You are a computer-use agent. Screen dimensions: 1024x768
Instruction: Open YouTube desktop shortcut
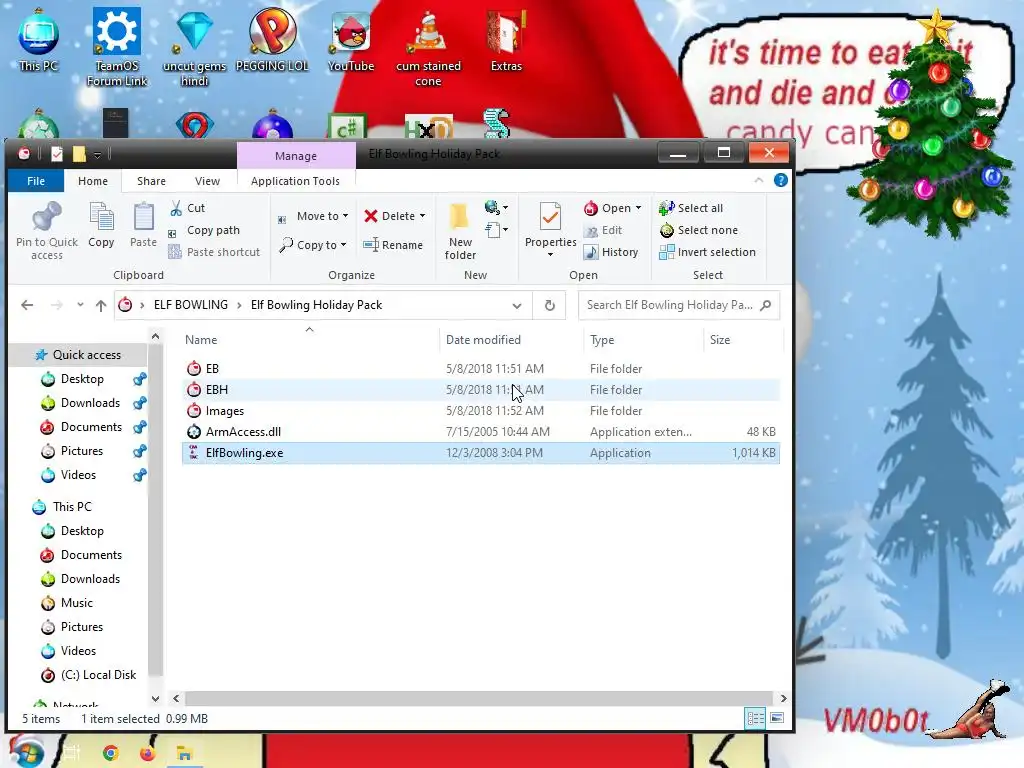tap(351, 42)
